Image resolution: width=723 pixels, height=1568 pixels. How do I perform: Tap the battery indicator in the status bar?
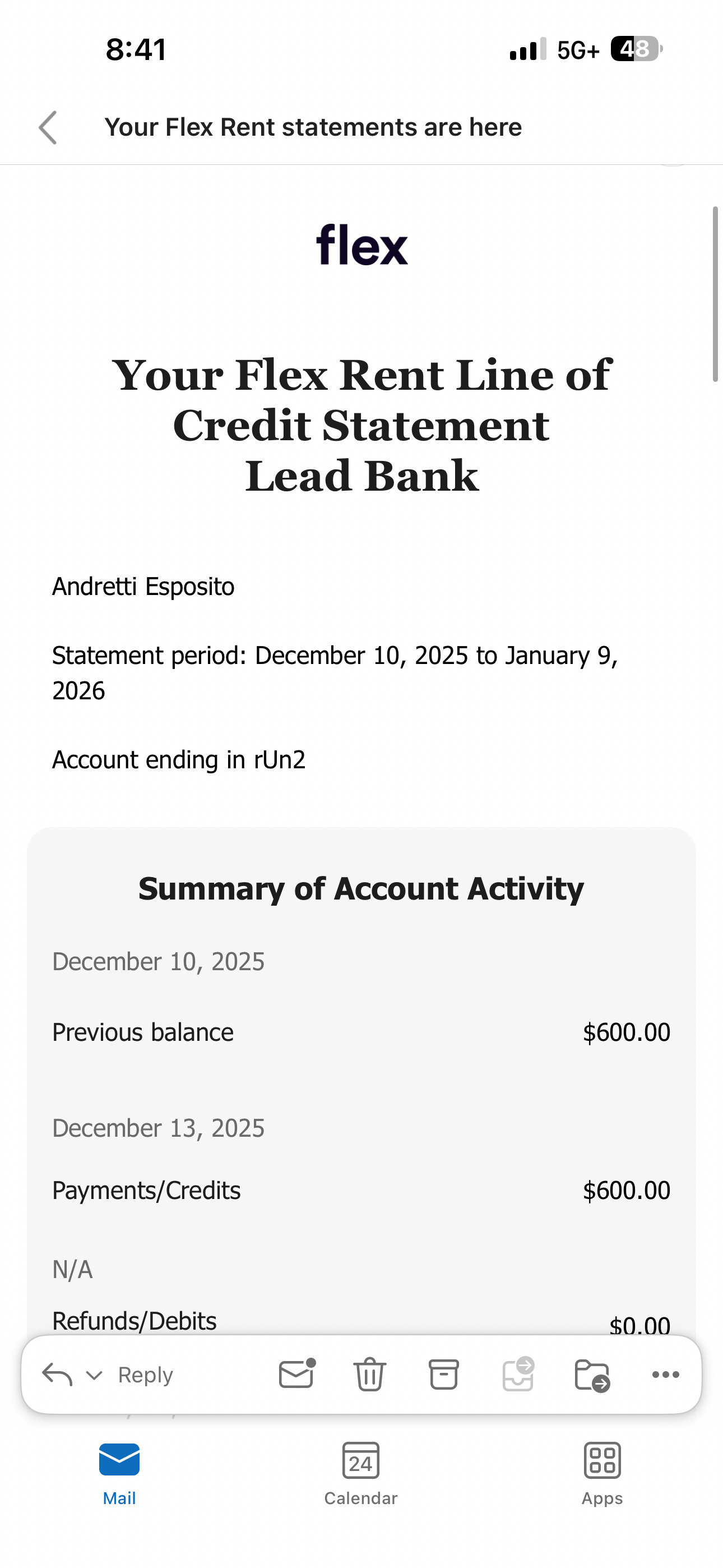[636, 49]
